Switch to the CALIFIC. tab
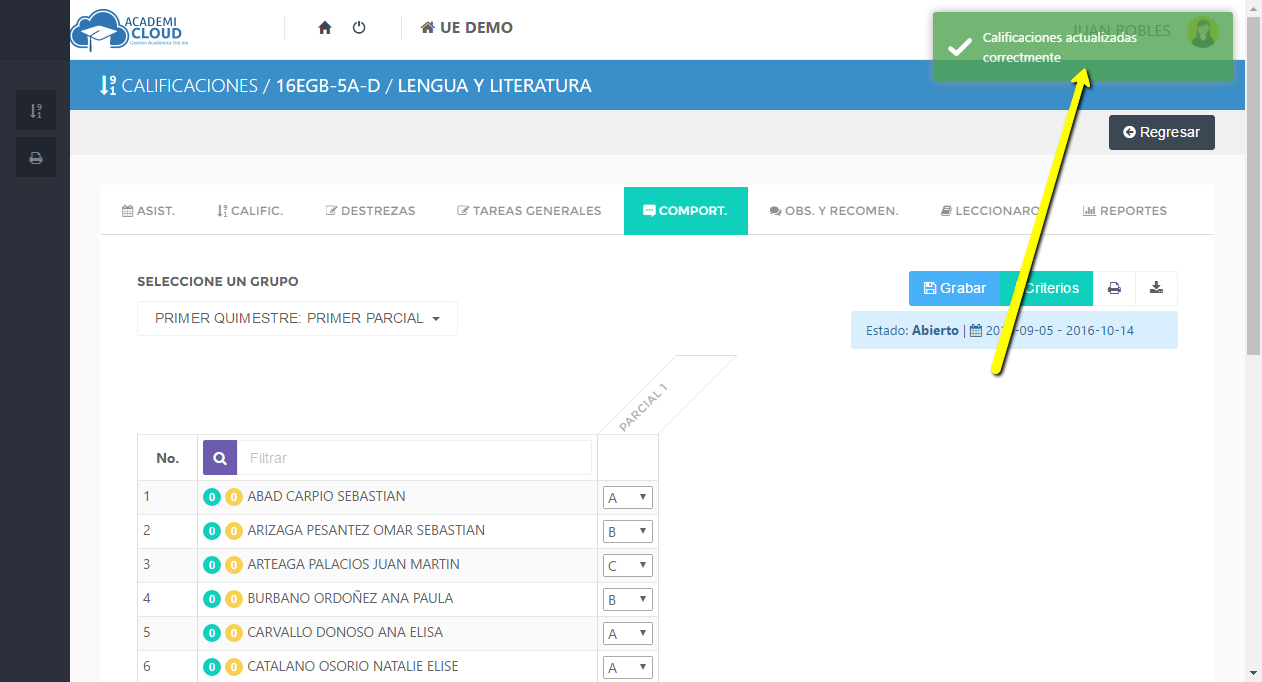 (x=250, y=211)
